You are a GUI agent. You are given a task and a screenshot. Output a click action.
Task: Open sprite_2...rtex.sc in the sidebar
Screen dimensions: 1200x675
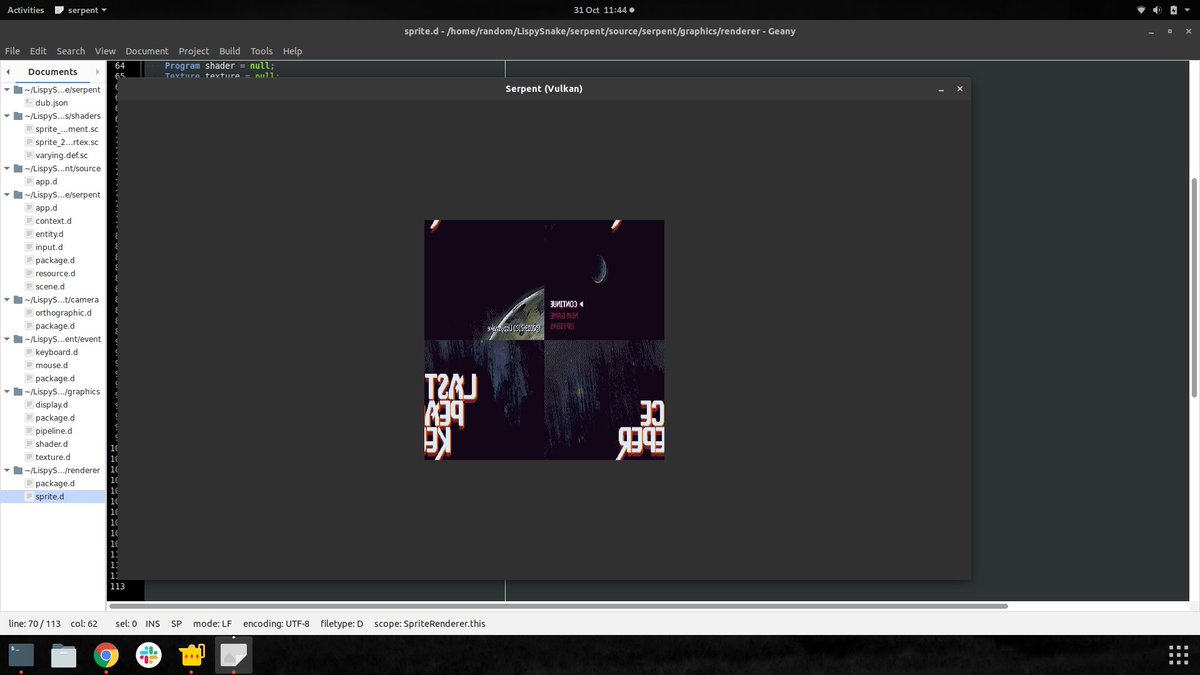pyautogui.click(x=66, y=142)
